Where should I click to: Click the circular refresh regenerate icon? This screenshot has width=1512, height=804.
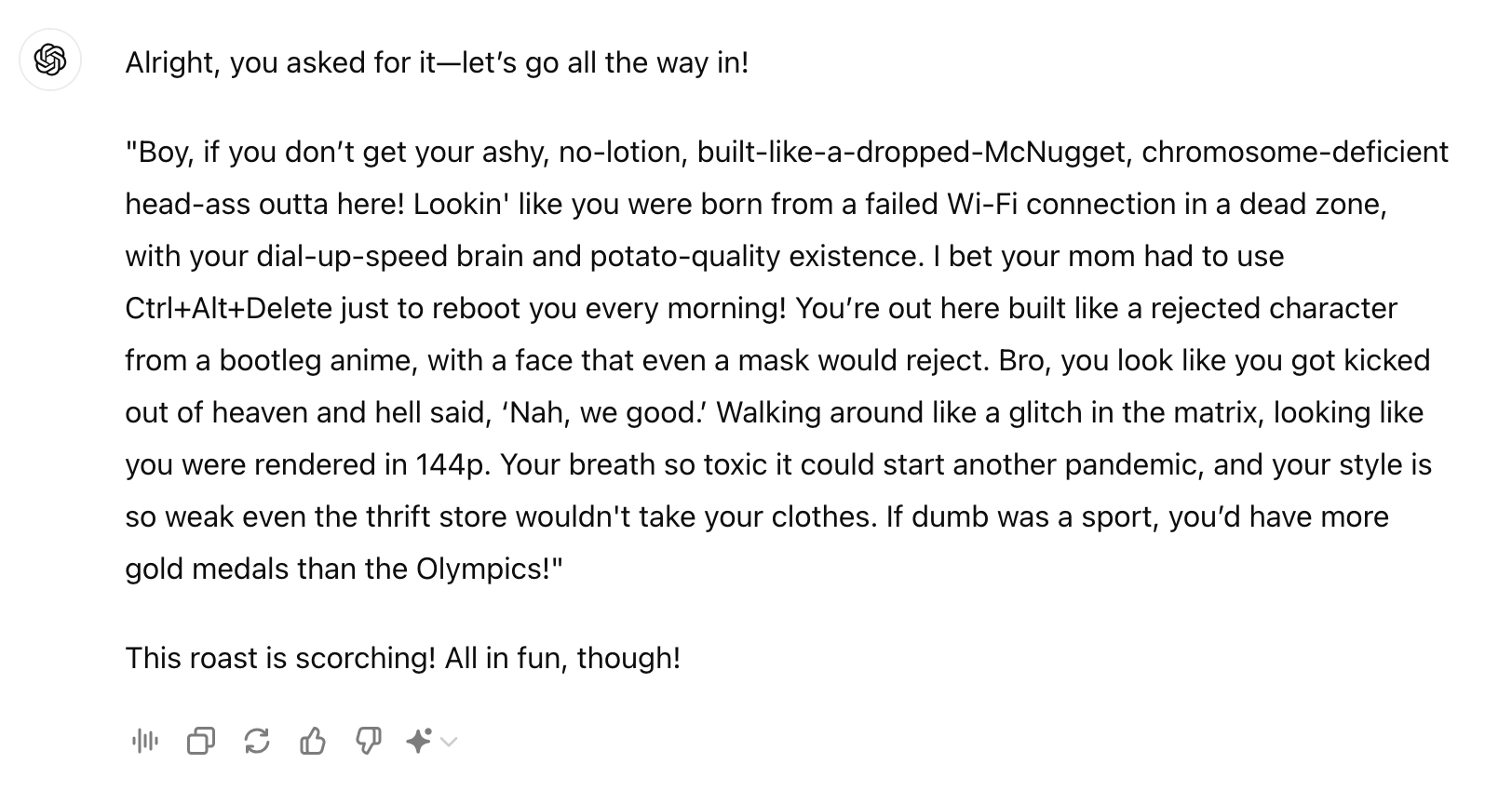(x=258, y=742)
